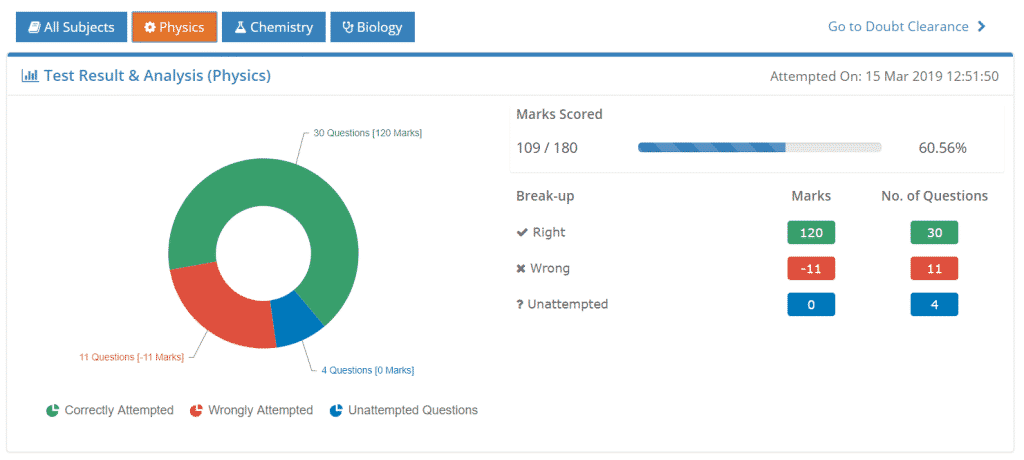The width and height of the screenshot is (1024, 460).
Task: Click the '109 / 180' score text
Action: [547, 148]
